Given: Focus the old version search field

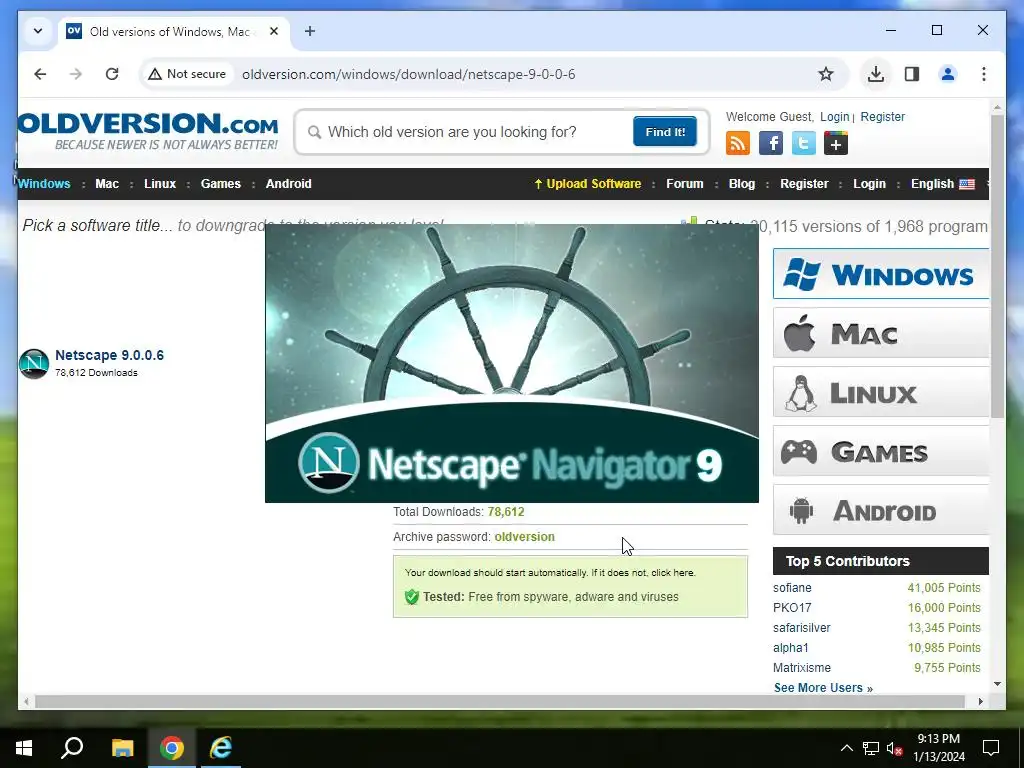Looking at the screenshot, I should [470, 132].
